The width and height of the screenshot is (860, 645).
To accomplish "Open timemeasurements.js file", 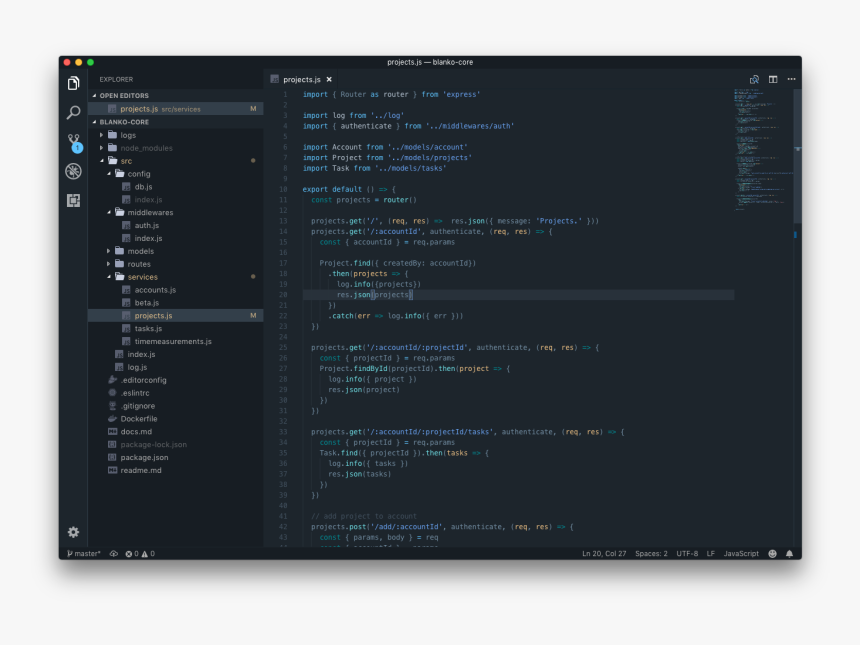I will [x=176, y=341].
